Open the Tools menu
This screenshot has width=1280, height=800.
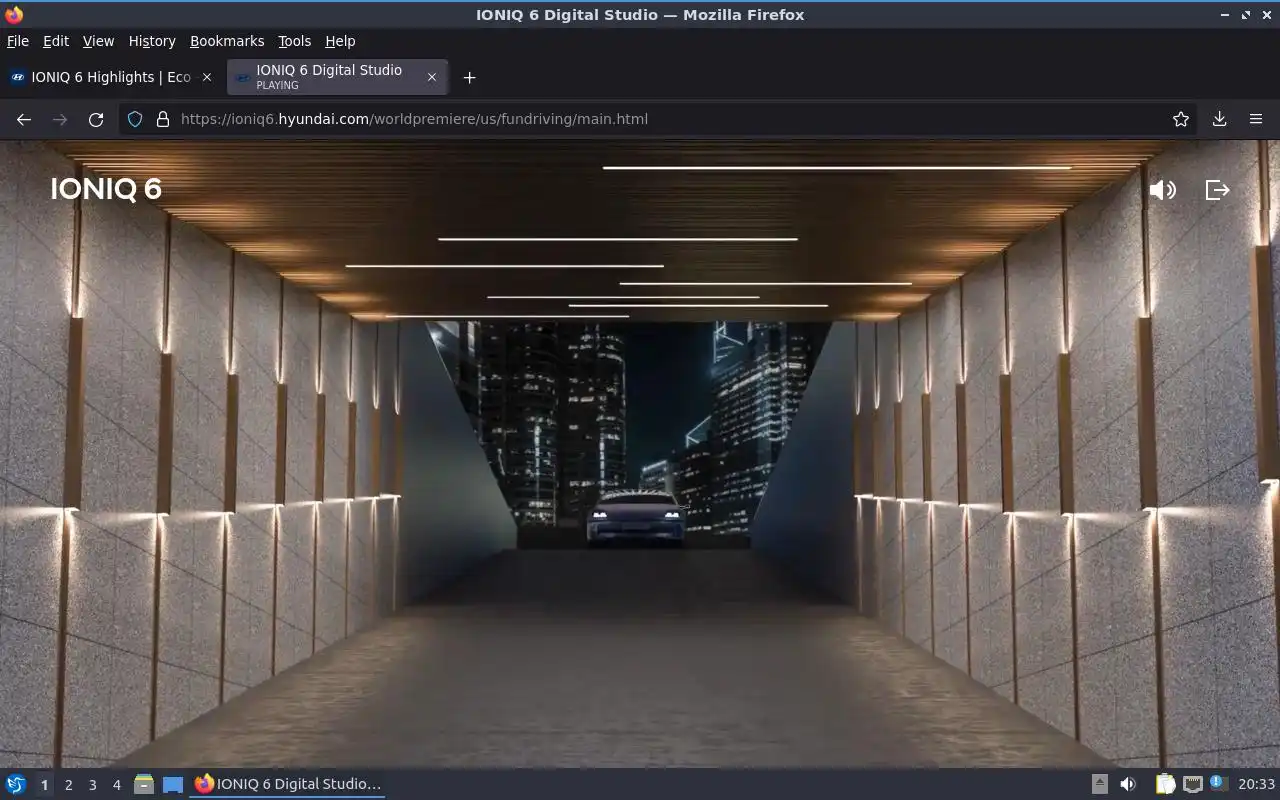click(x=295, y=41)
